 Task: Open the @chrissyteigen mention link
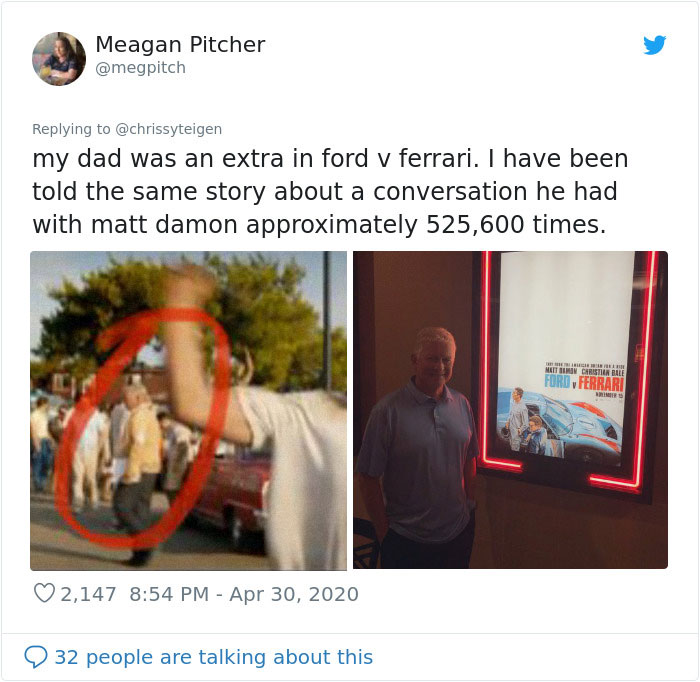pos(168,129)
